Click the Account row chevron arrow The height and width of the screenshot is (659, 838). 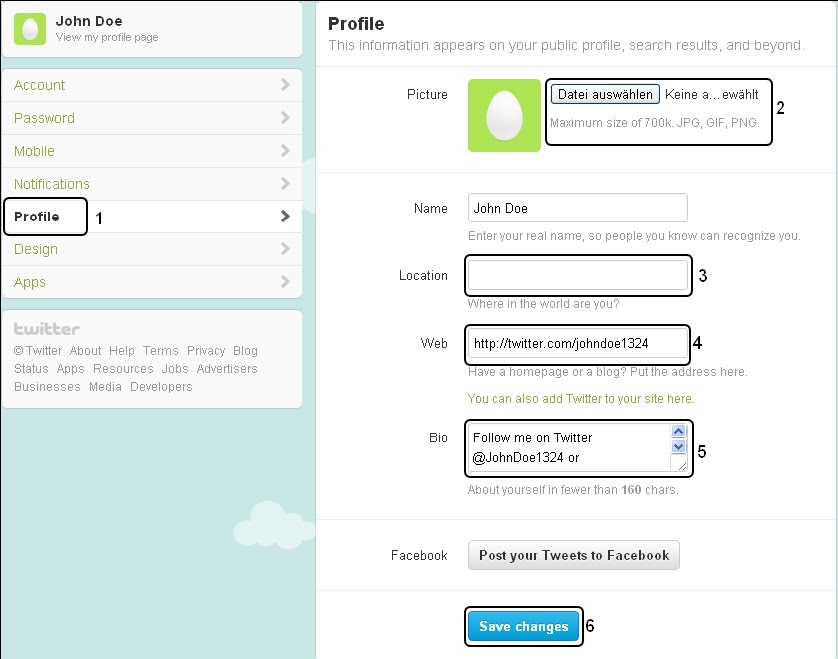pyautogui.click(x=284, y=85)
